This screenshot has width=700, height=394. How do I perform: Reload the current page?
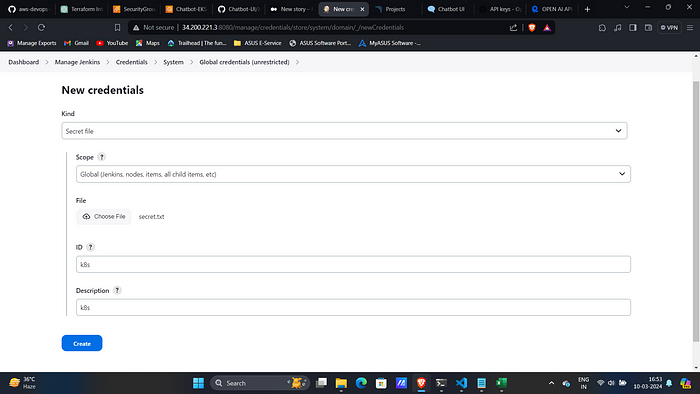click(41, 28)
